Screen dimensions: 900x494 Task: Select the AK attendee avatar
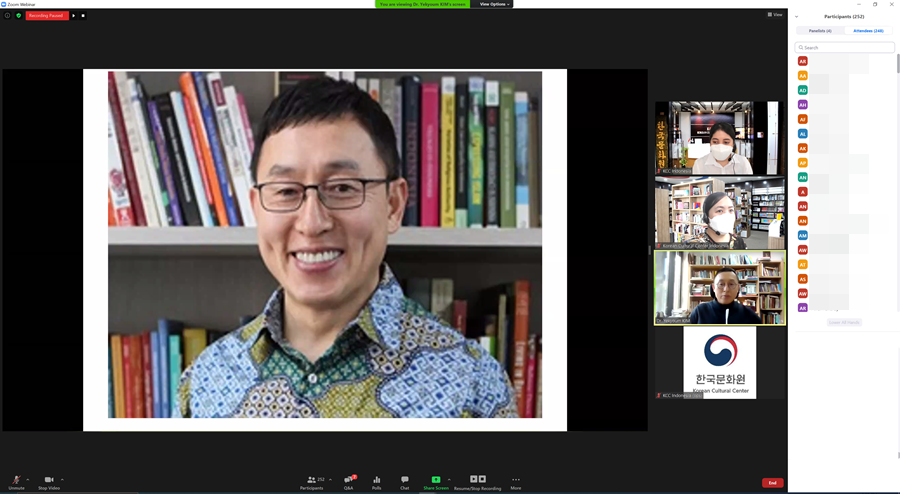click(x=802, y=148)
